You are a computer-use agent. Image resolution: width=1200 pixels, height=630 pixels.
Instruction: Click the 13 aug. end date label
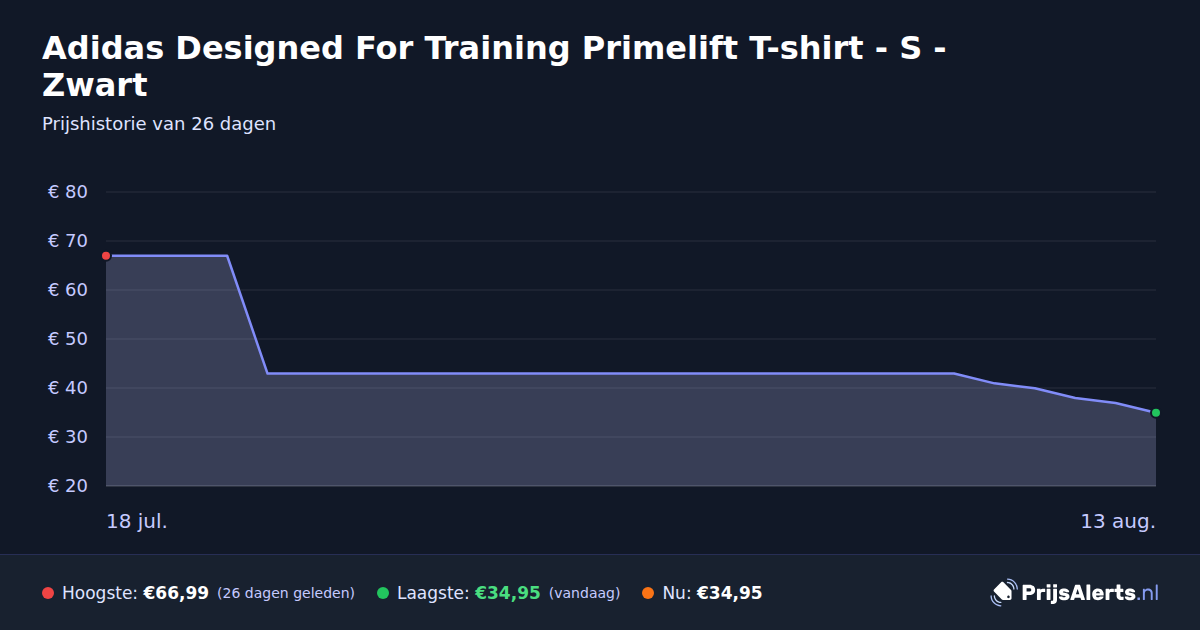point(1118,521)
